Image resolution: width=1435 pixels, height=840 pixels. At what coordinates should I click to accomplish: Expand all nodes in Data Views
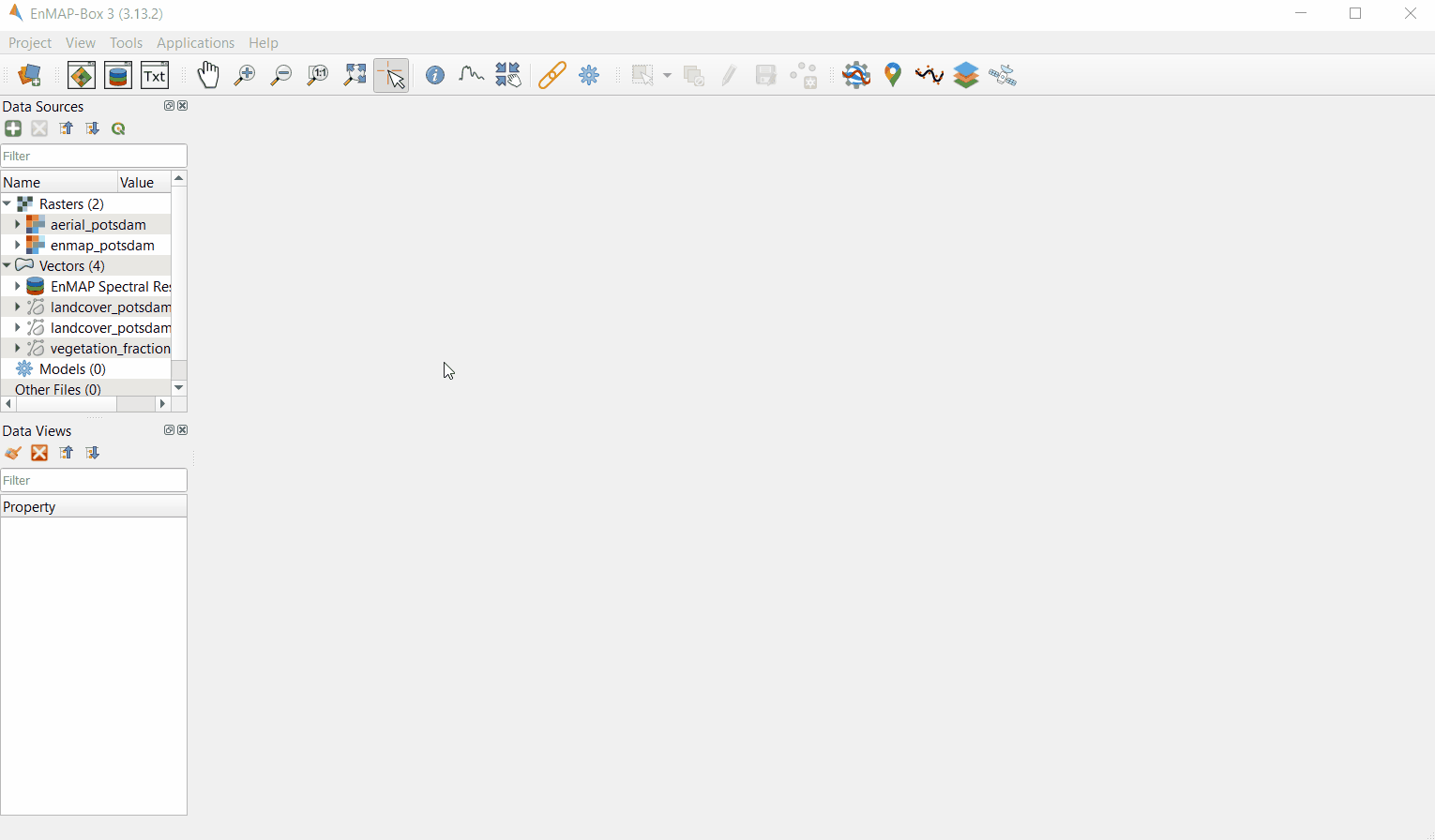92,453
